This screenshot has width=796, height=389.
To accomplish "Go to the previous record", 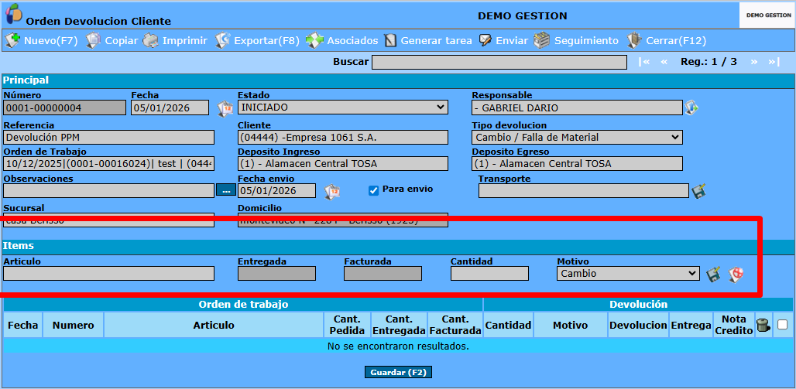I will point(664,62).
